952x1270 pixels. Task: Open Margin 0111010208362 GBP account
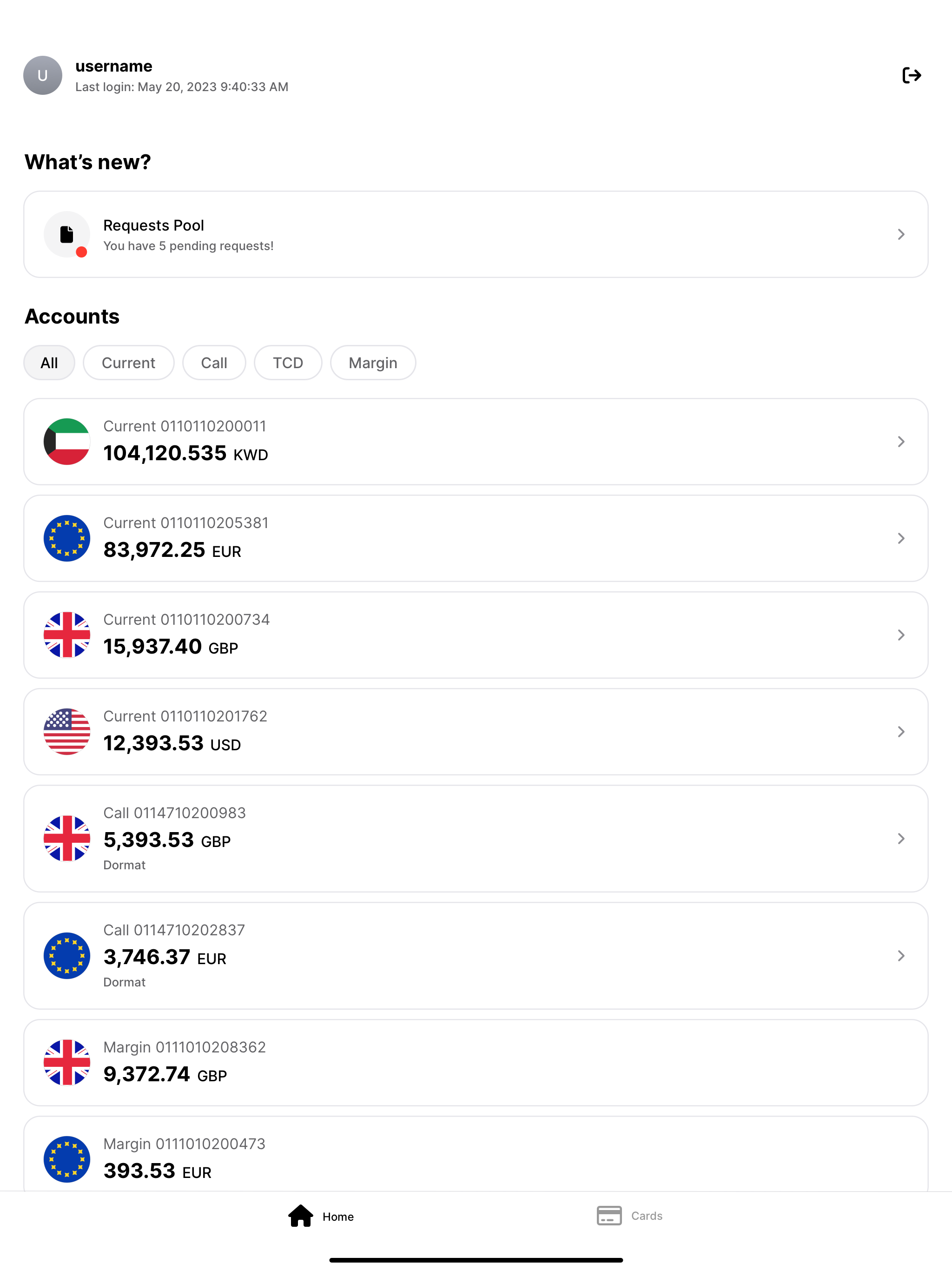click(476, 1063)
